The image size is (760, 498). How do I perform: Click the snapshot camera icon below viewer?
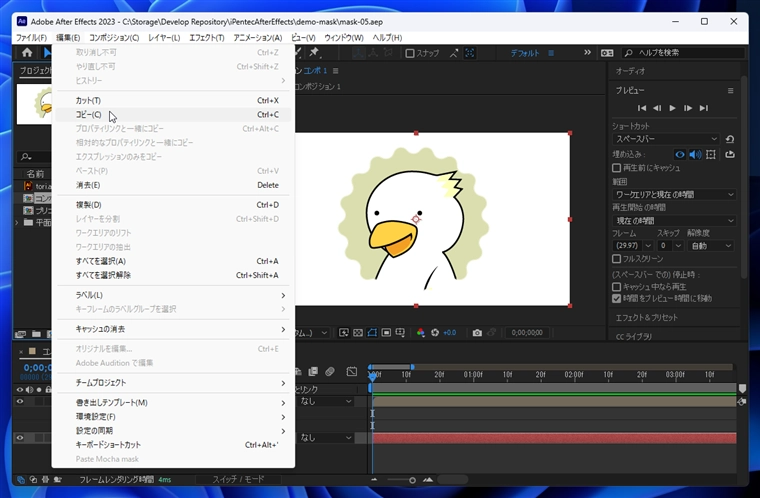pos(477,333)
